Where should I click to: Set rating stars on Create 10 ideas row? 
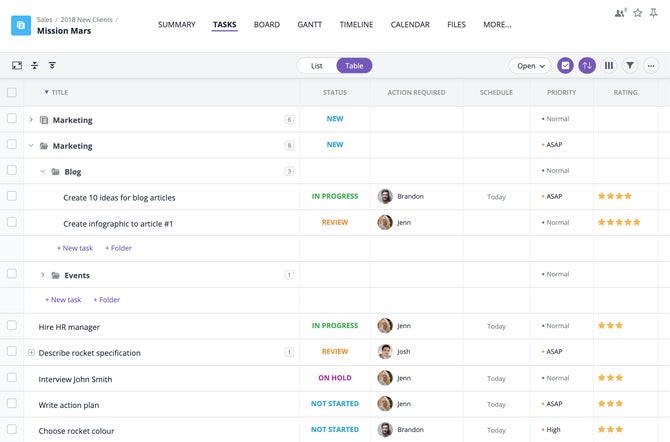point(615,196)
